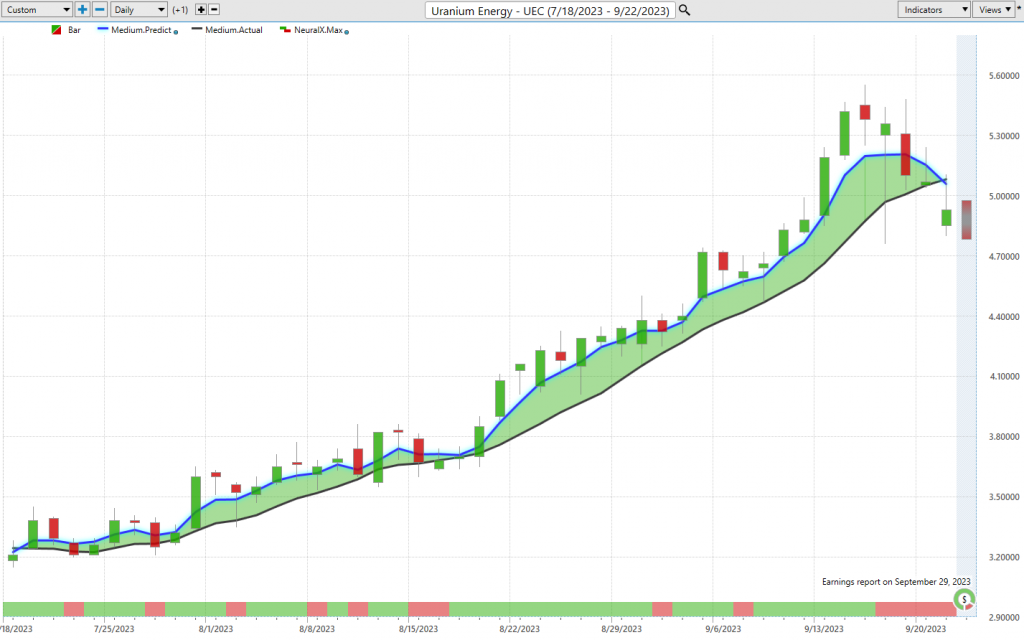Click the 5.60000 price axis label
The image size is (1024, 640).
tap(1004, 76)
